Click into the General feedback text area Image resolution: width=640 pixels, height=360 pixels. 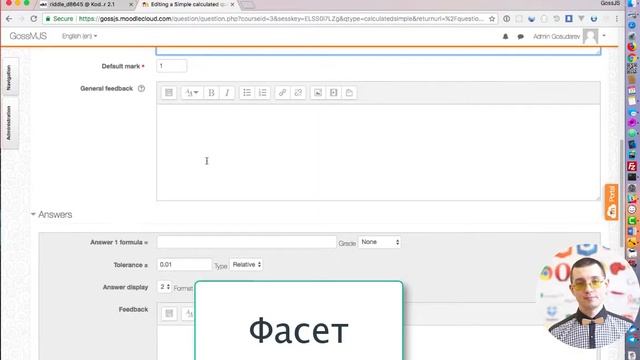tap(378, 152)
